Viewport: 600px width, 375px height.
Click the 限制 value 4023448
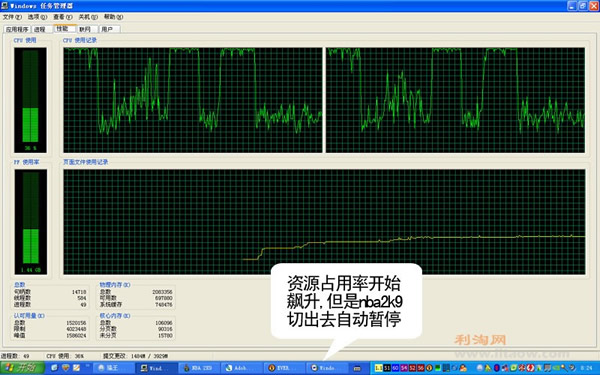tap(76, 329)
